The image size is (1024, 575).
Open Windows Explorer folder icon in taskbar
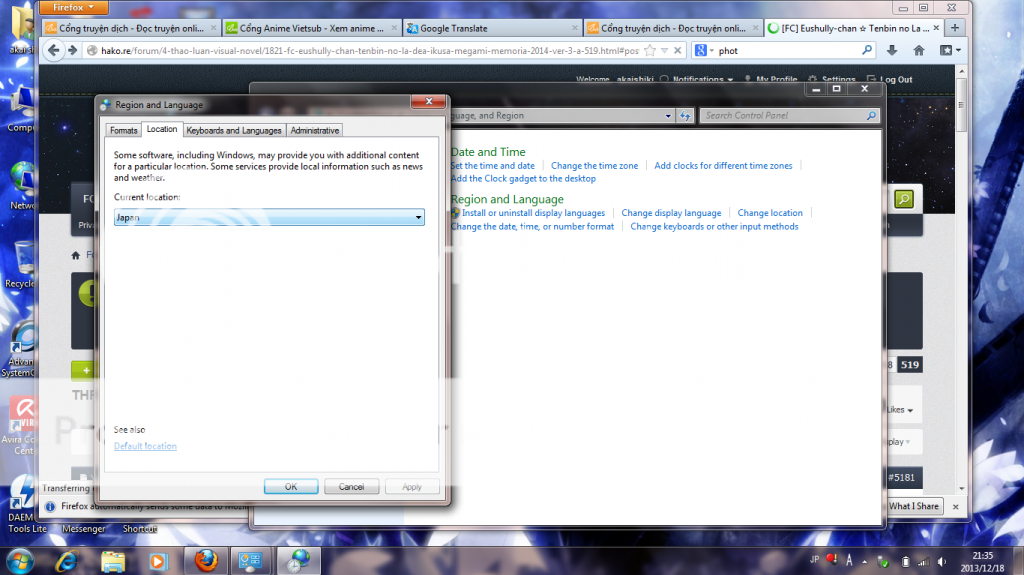tap(112, 558)
